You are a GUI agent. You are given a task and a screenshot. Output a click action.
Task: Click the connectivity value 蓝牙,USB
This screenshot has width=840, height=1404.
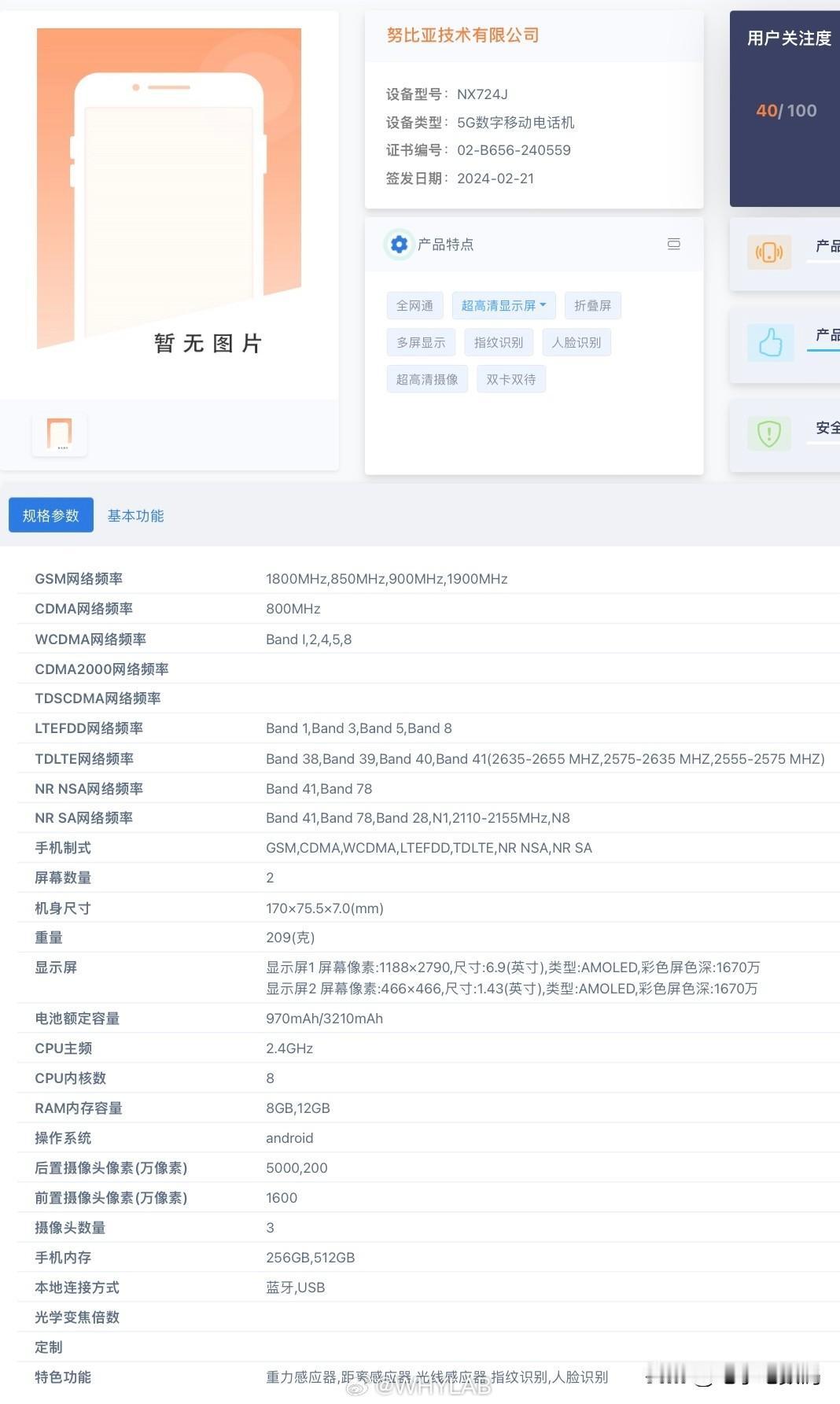click(x=296, y=1288)
